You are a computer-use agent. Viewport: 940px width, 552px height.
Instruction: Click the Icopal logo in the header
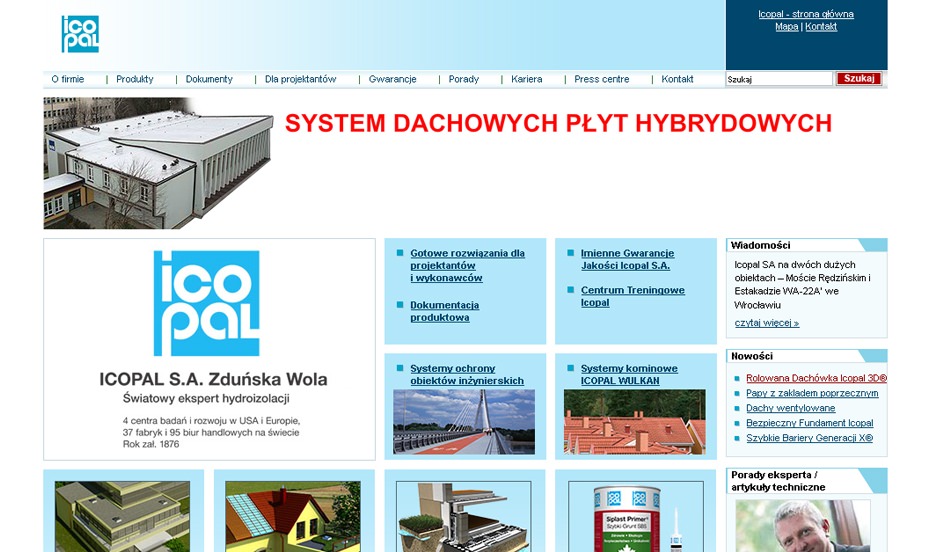coord(80,34)
